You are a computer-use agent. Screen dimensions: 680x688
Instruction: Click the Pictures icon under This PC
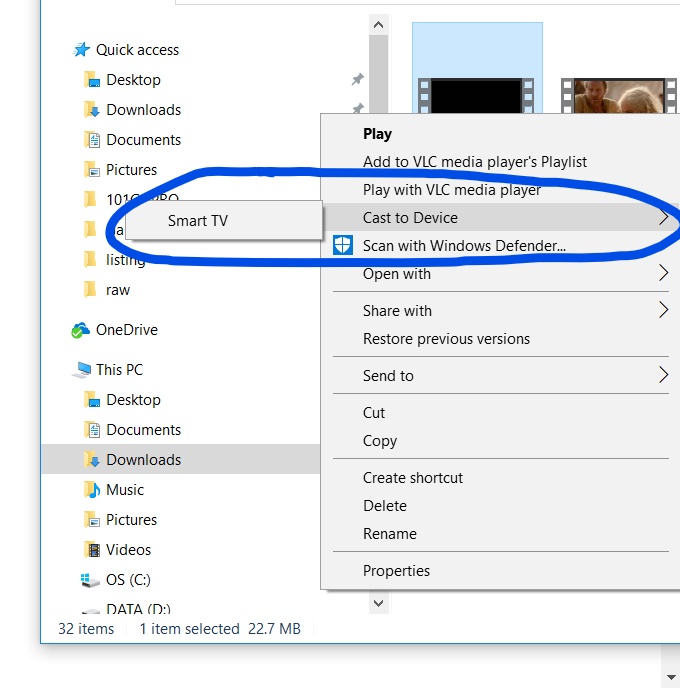(92, 520)
